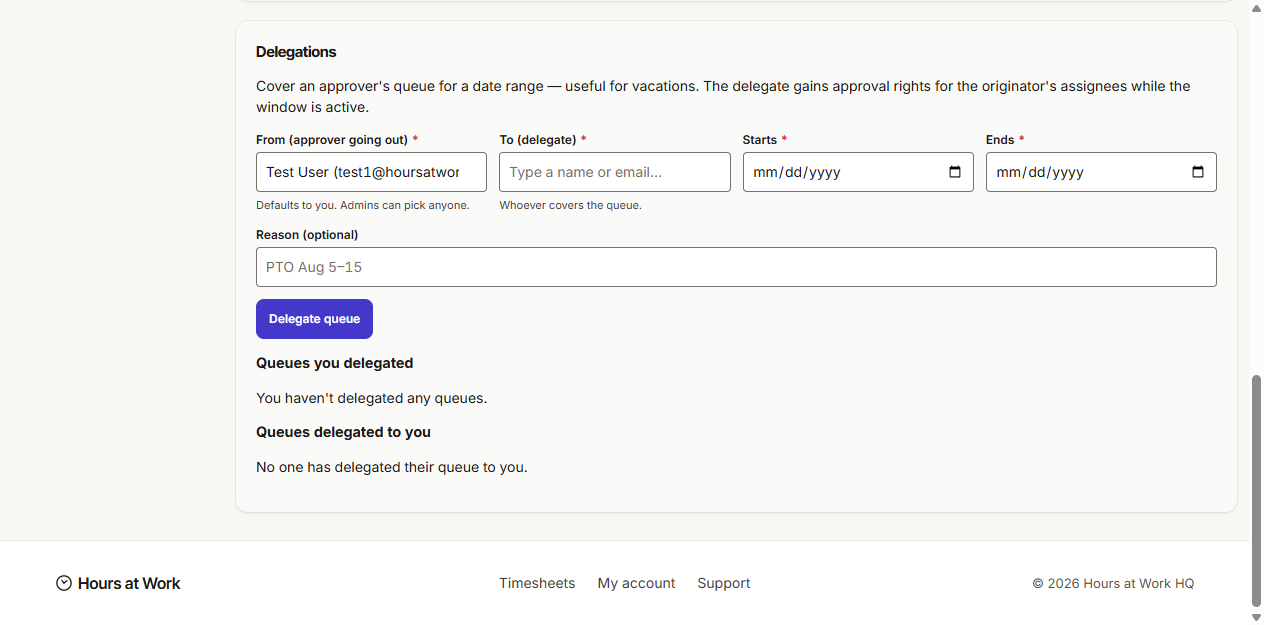Open the Timesheets footer link
The height and width of the screenshot is (625, 1264).
537,583
